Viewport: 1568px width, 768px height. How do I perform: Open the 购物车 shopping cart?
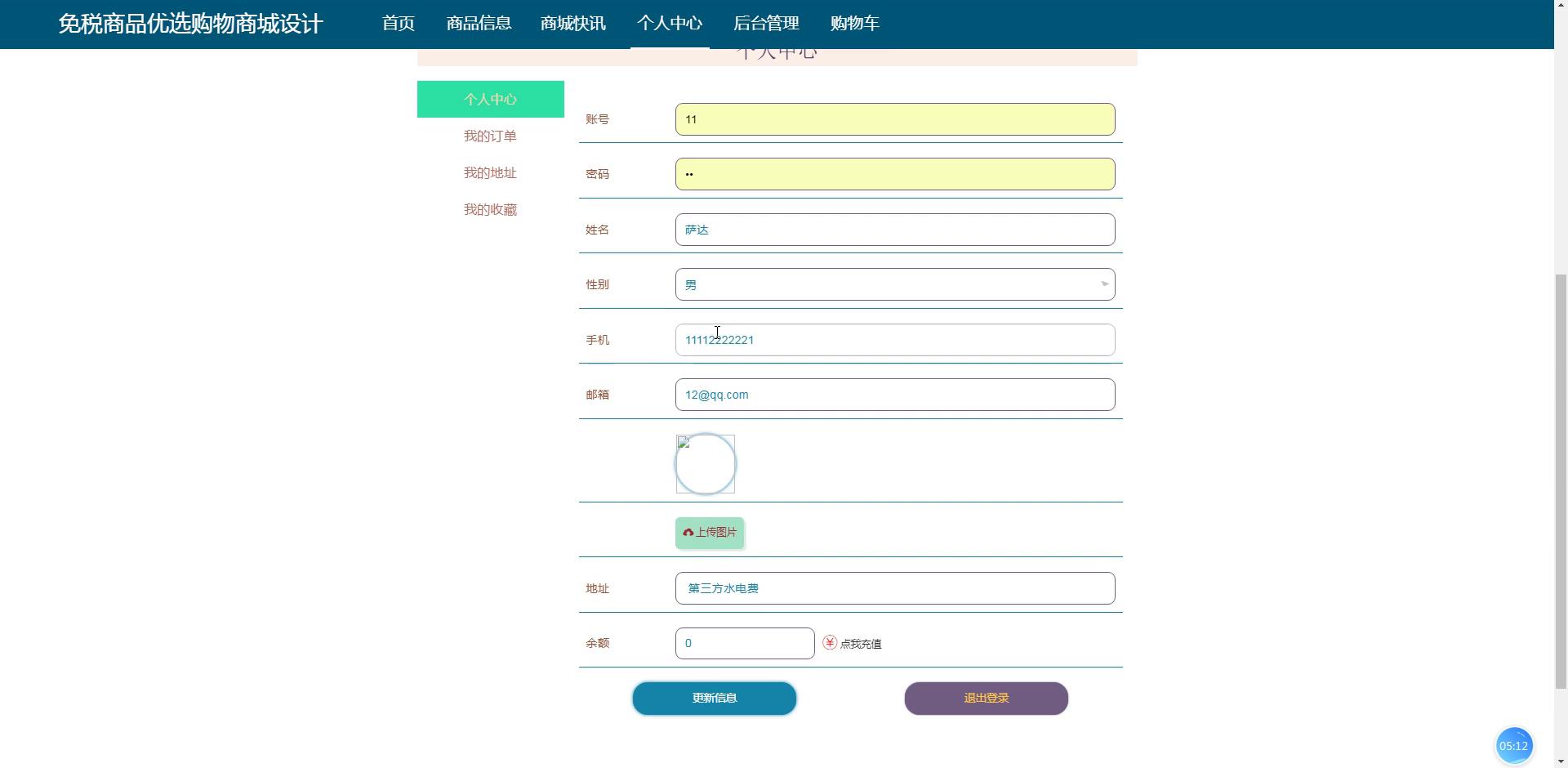pyautogui.click(x=854, y=24)
